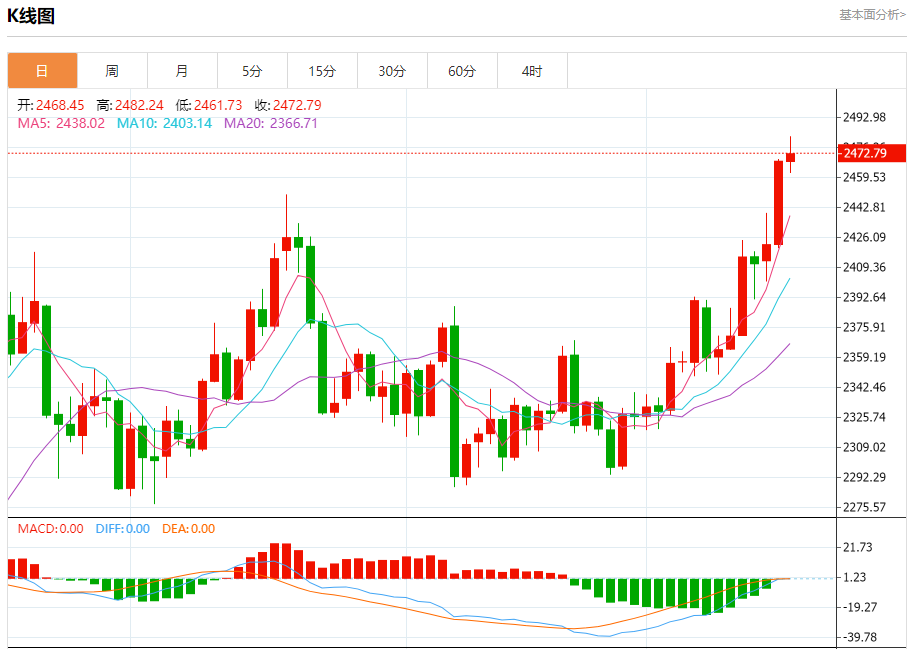913x649 pixels.
Task: Click the DIFF:0.00 indicator label
Action: click(123, 529)
